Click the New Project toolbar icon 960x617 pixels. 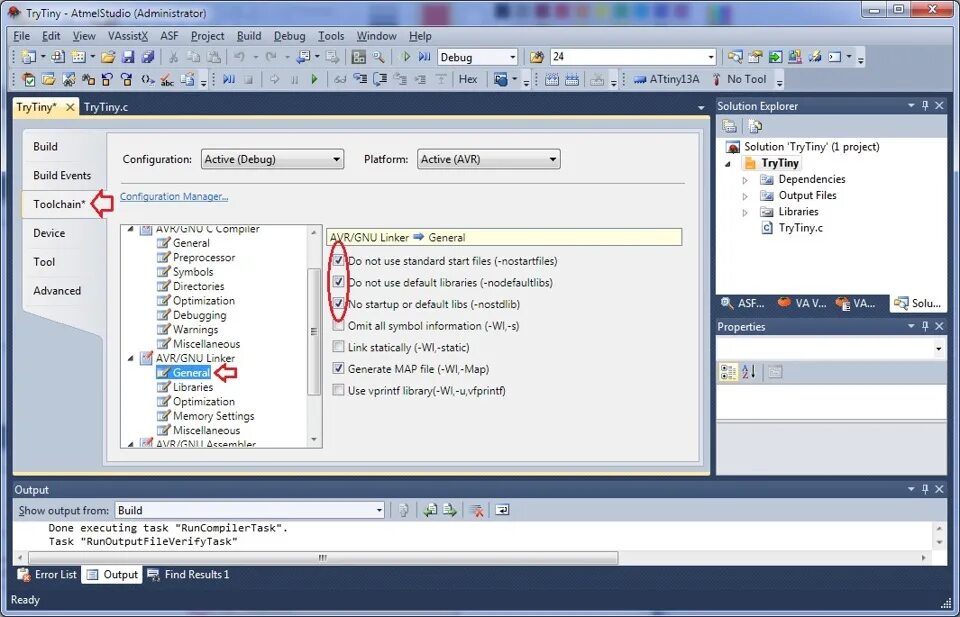(28, 57)
